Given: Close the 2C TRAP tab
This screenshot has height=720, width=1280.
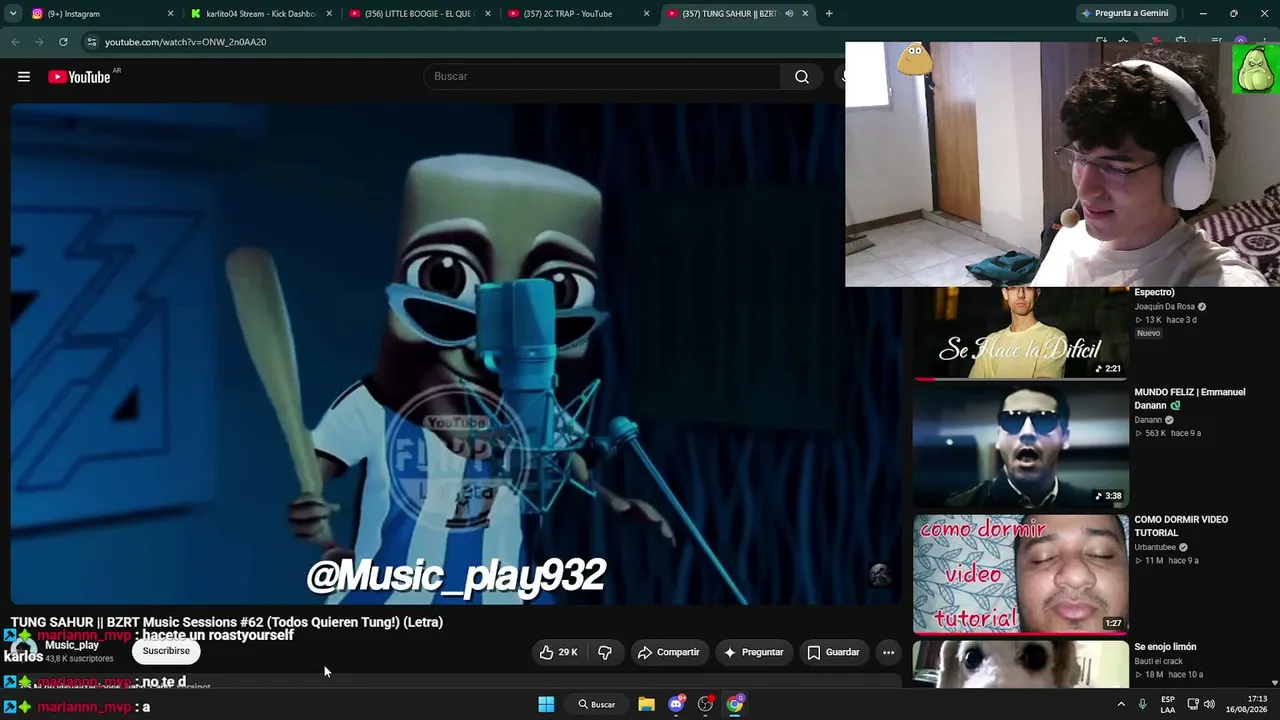Looking at the screenshot, I should (x=646, y=14).
